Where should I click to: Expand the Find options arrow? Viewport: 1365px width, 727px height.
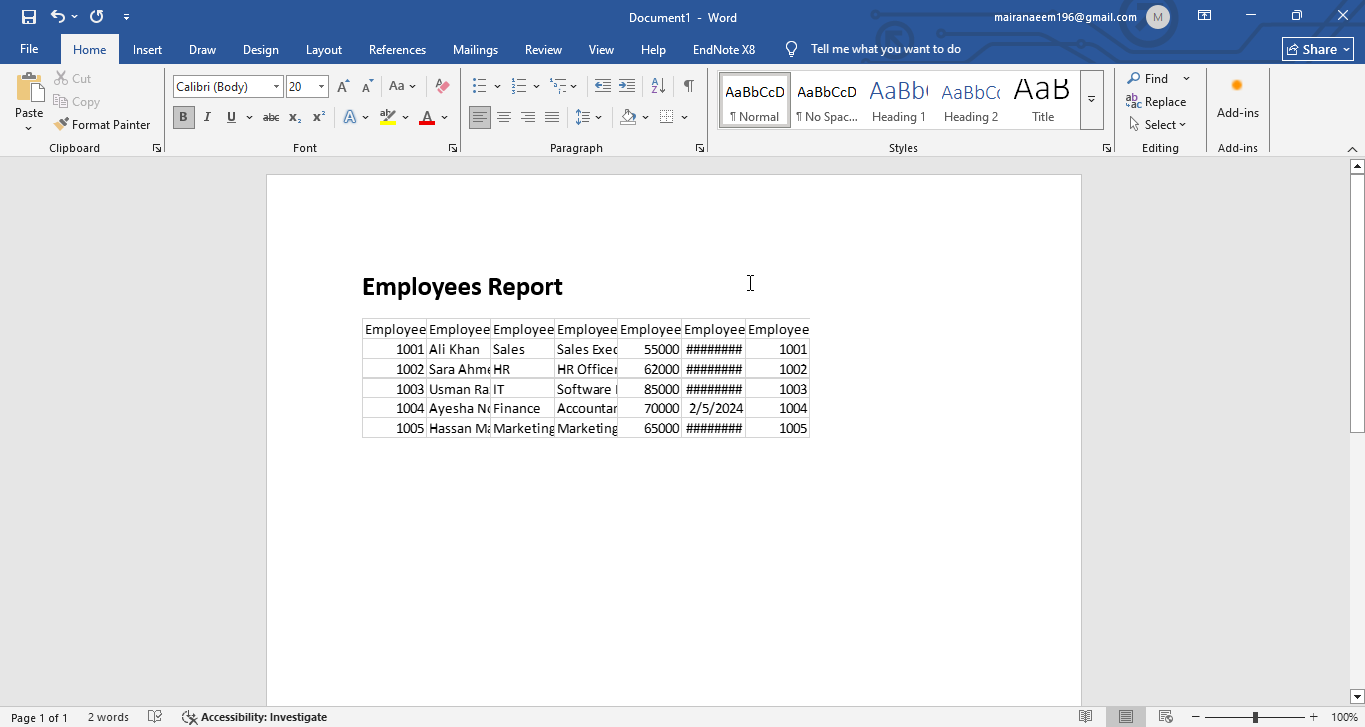click(x=1187, y=79)
